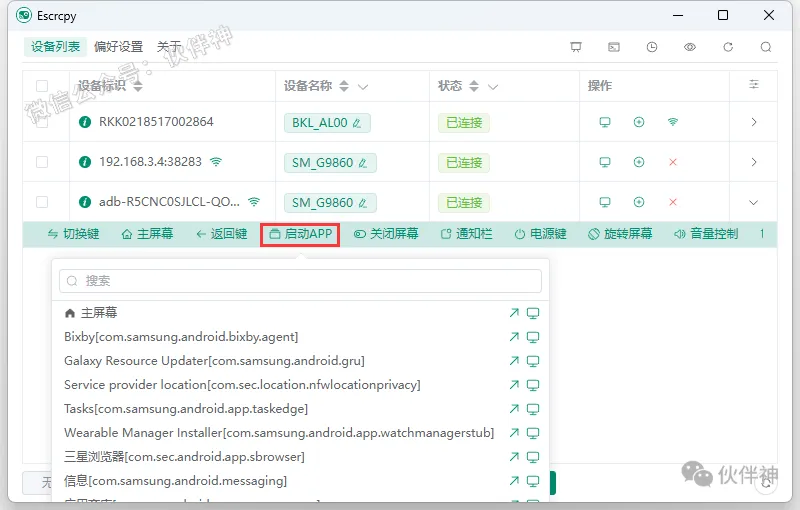The width and height of the screenshot is (800, 510).
Task: Edit the SM_G9860 name for adb-R5CNC0SJLCL row
Action: coord(362,202)
